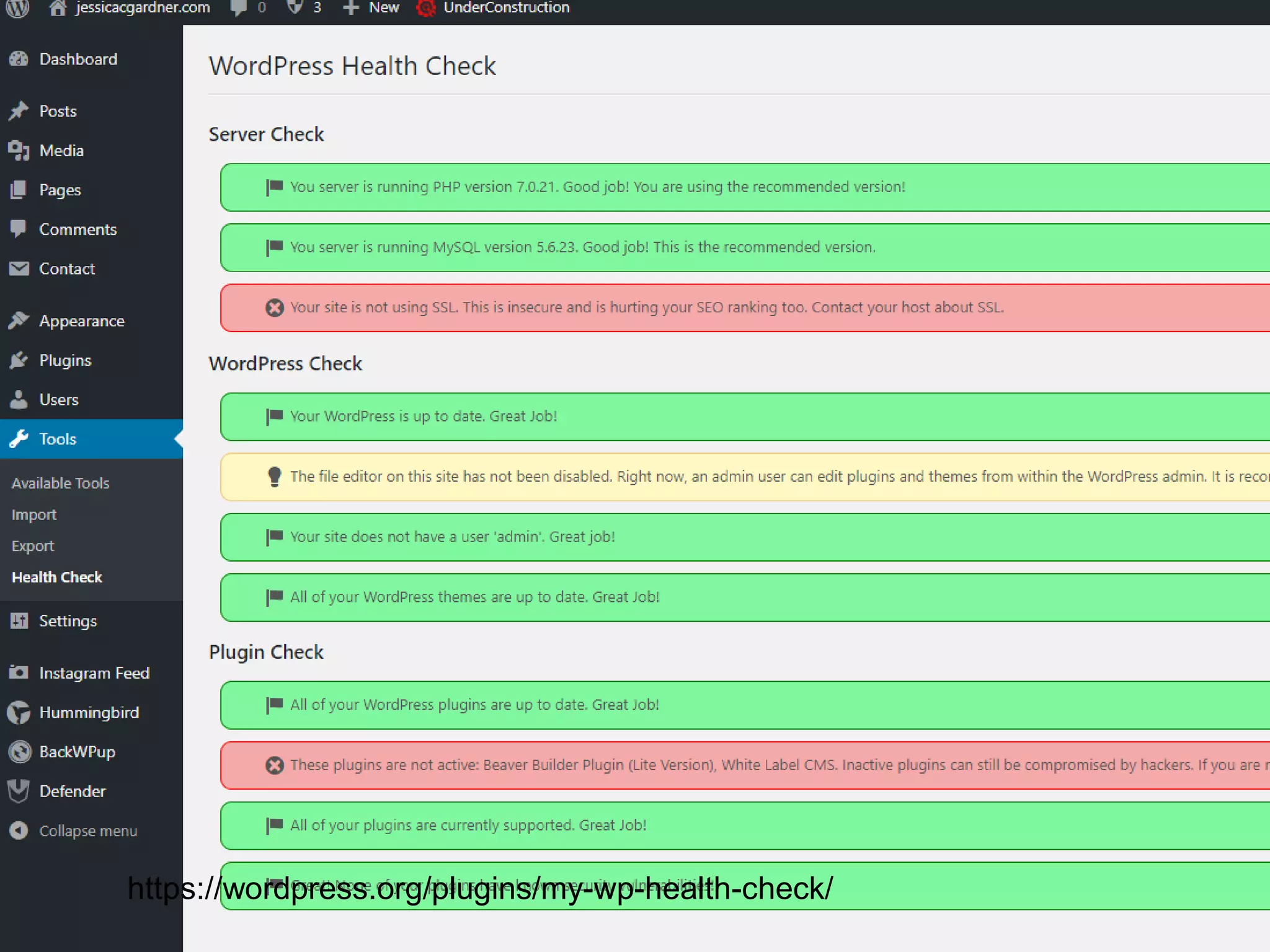Click the Collapse menu arrow icon

pyautogui.click(x=19, y=831)
